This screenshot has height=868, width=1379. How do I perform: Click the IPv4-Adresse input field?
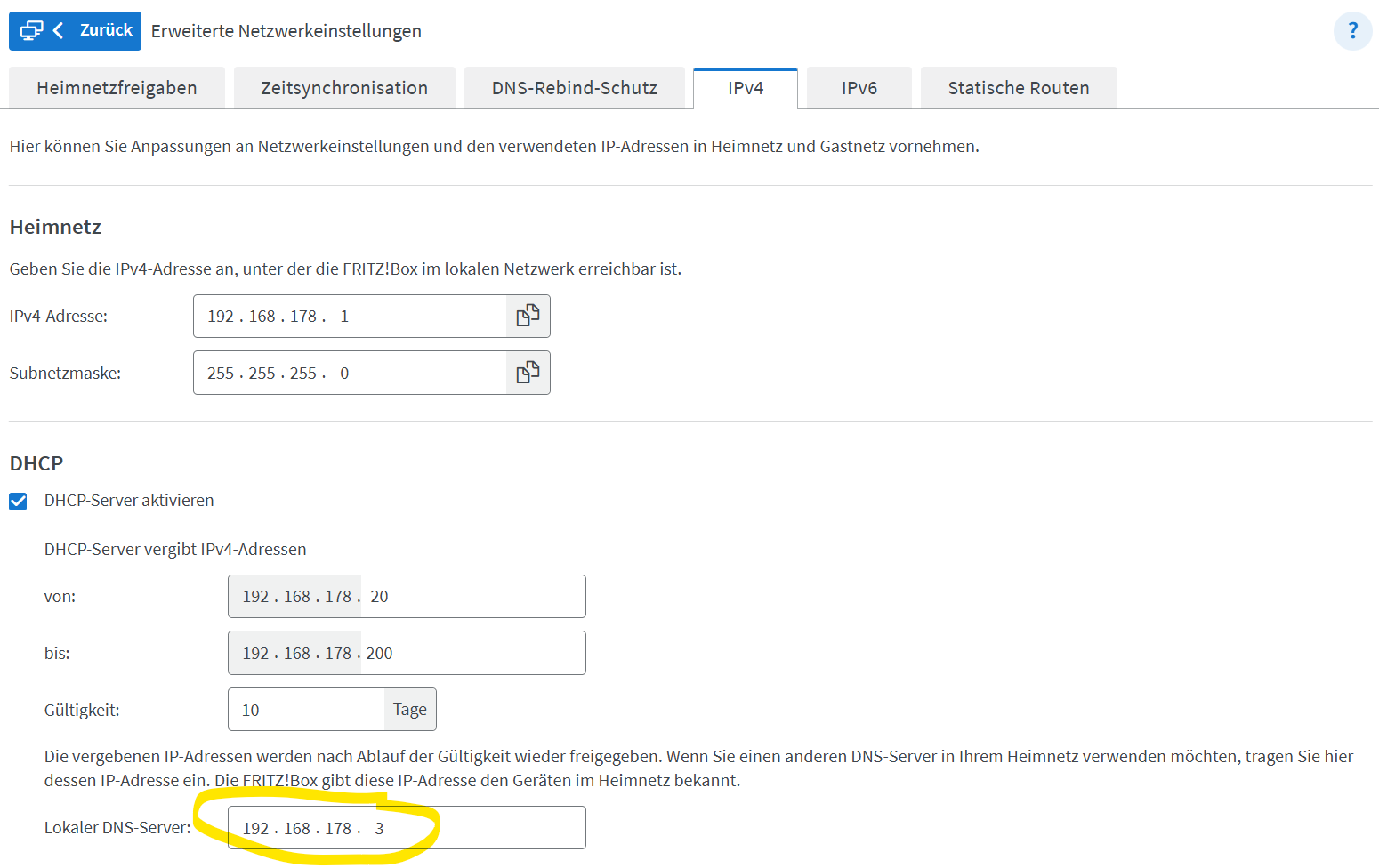[x=350, y=316]
